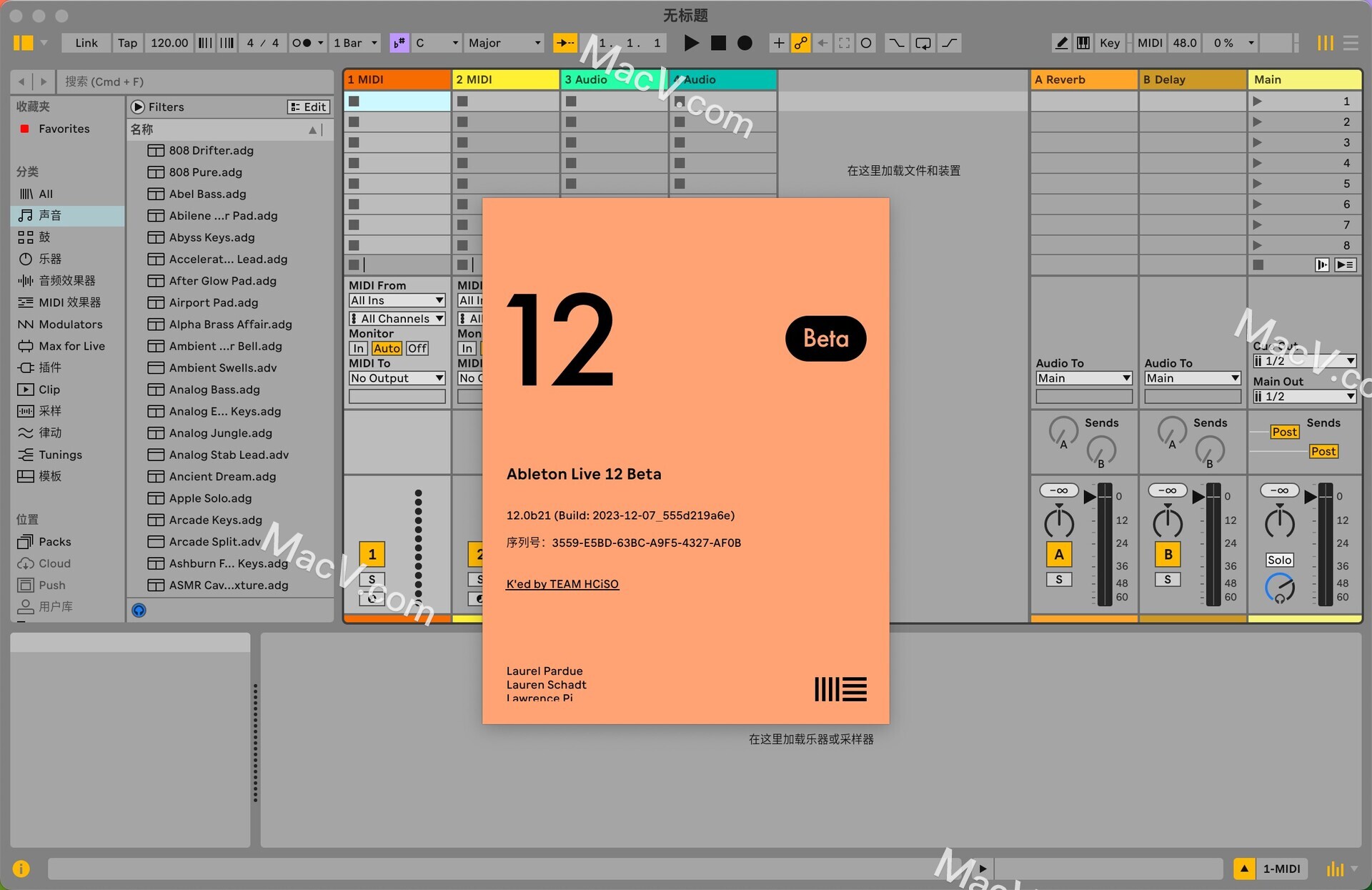Click the B Delay return track header
The height and width of the screenshot is (890, 1372).
(x=1193, y=79)
